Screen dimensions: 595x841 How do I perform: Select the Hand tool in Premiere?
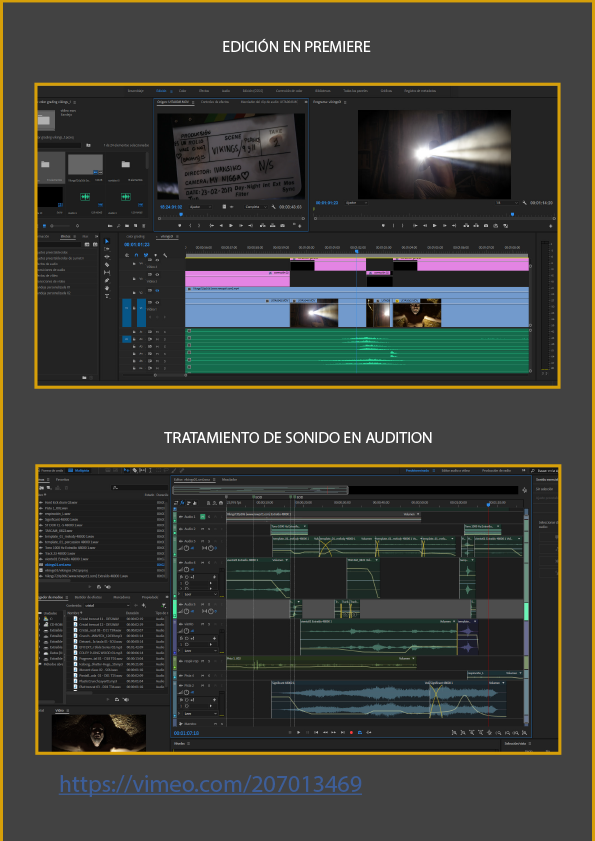click(107, 288)
